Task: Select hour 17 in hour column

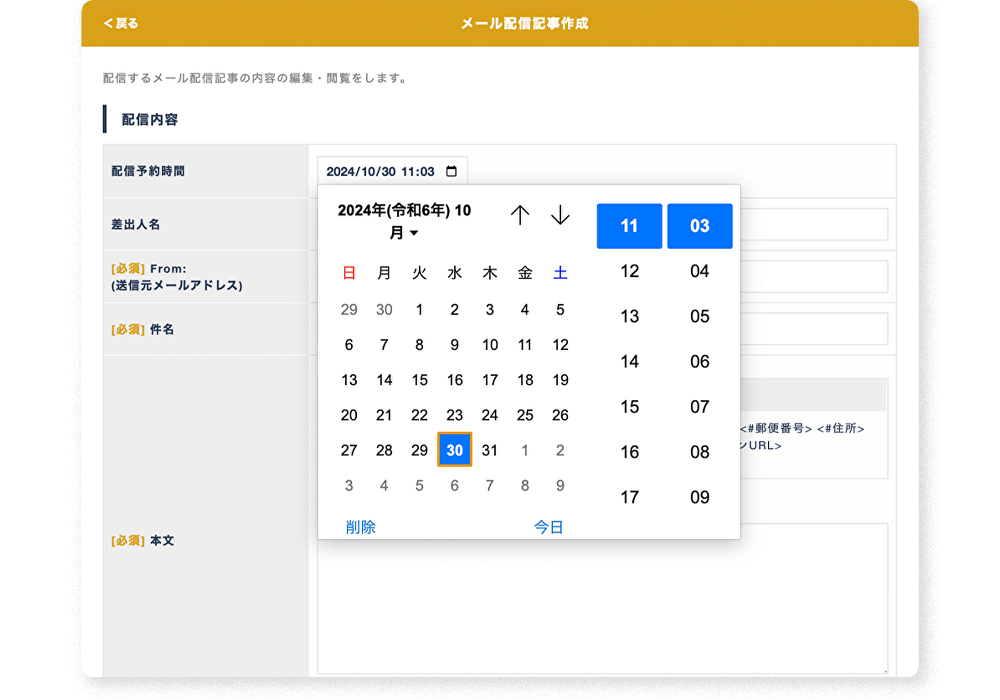Action: point(629,497)
